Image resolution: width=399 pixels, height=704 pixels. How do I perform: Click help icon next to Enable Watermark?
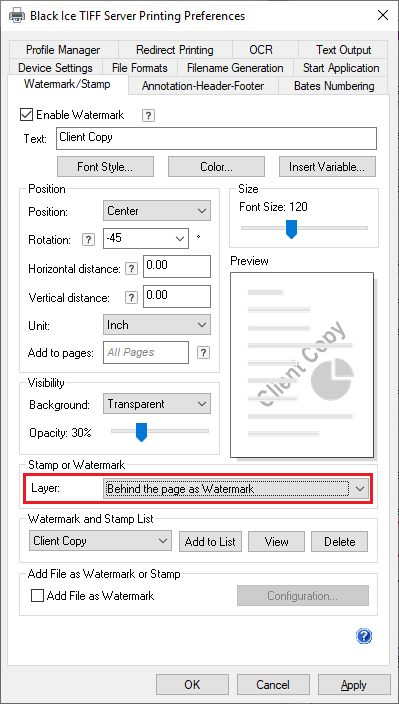(x=149, y=115)
